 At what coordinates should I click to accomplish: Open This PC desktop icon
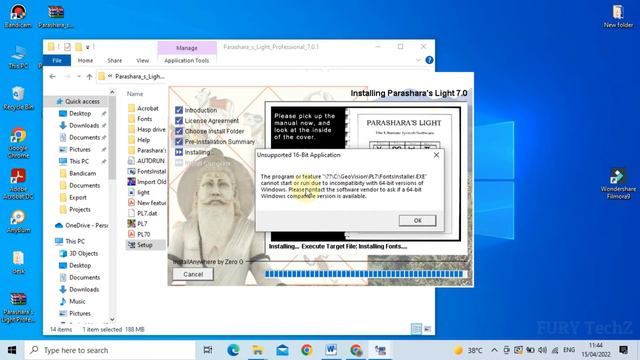[18, 57]
